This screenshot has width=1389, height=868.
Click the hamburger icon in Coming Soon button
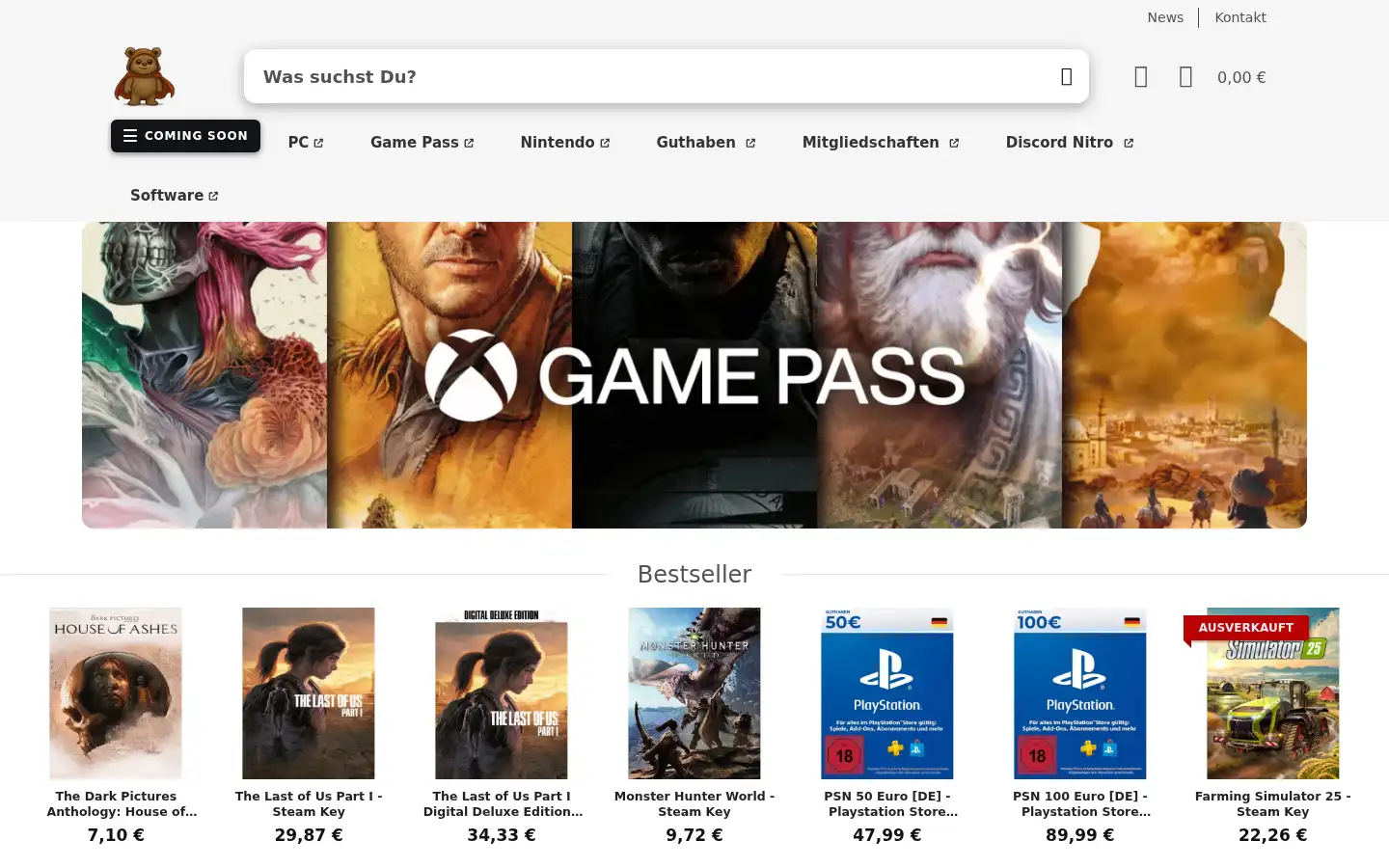(130, 136)
